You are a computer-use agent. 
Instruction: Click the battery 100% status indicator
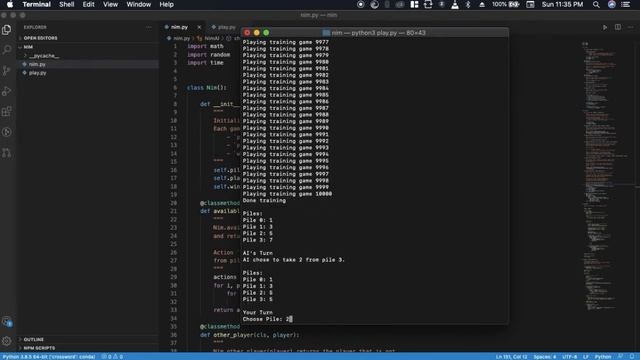(x=506, y=4)
